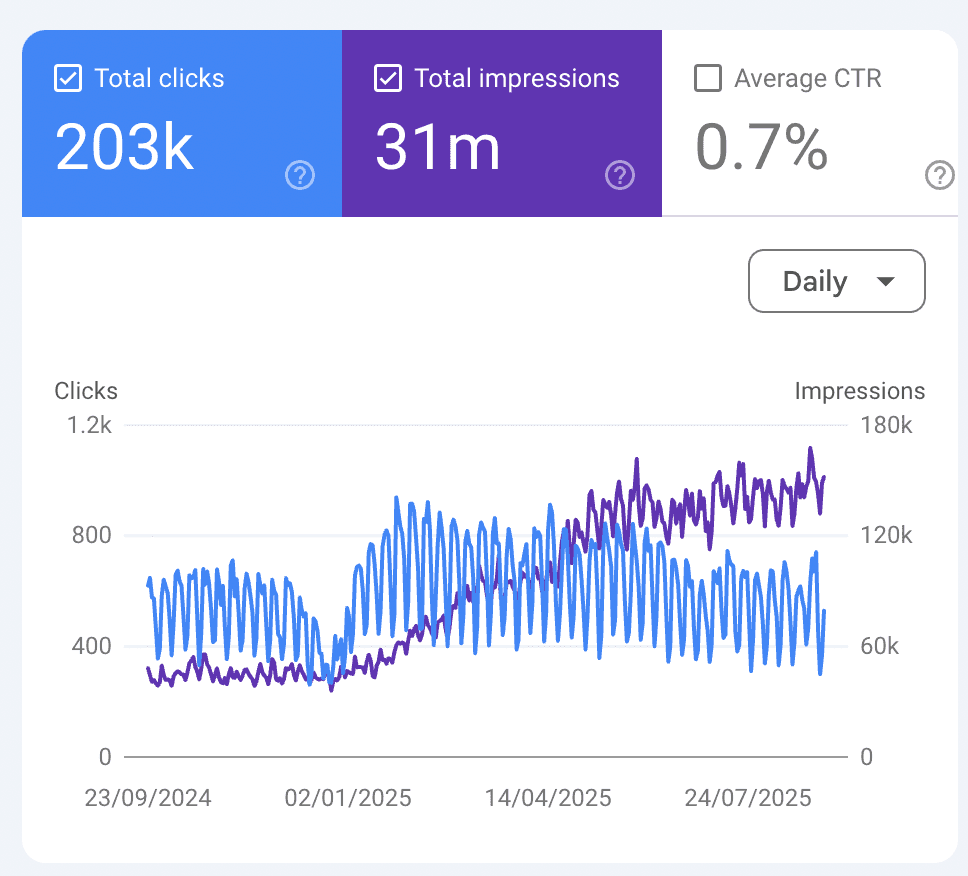Open the Daily granularity dropdown
Screen dimensions: 968x876
836,282
